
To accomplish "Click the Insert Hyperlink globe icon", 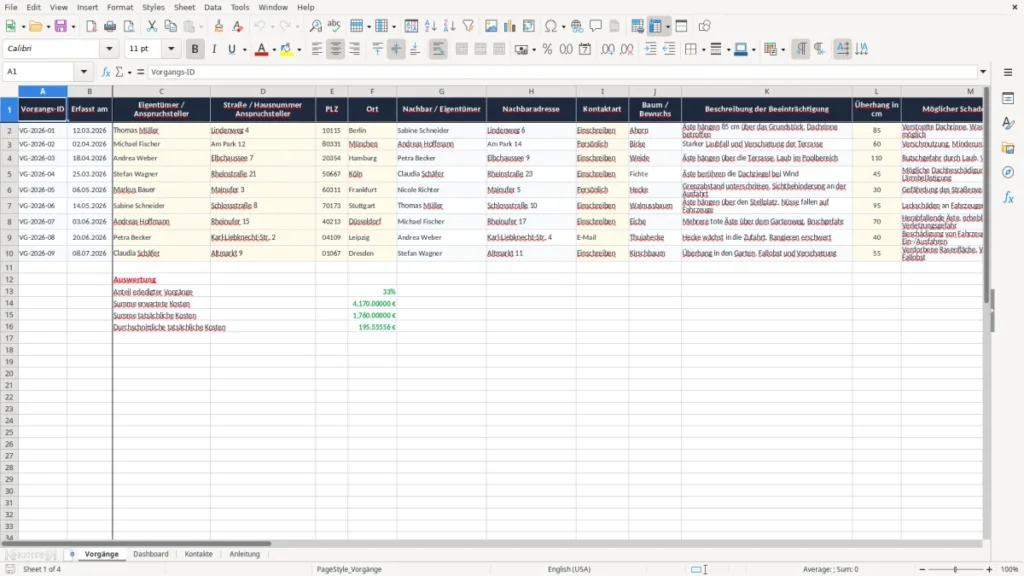I will [x=577, y=26].
